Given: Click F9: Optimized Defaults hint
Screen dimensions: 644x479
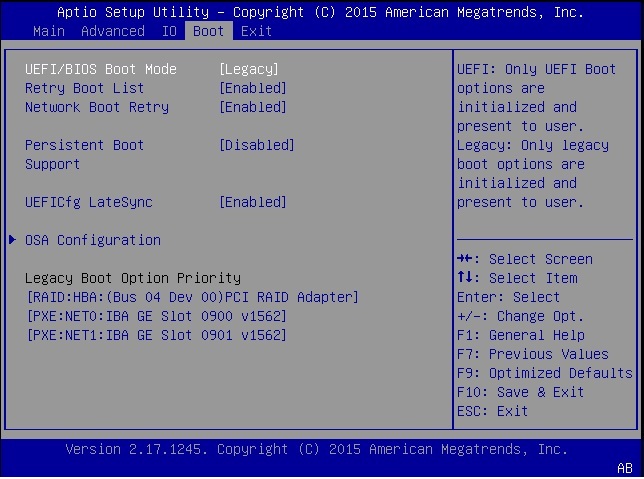Looking at the screenshot, I should click(545, 373).
